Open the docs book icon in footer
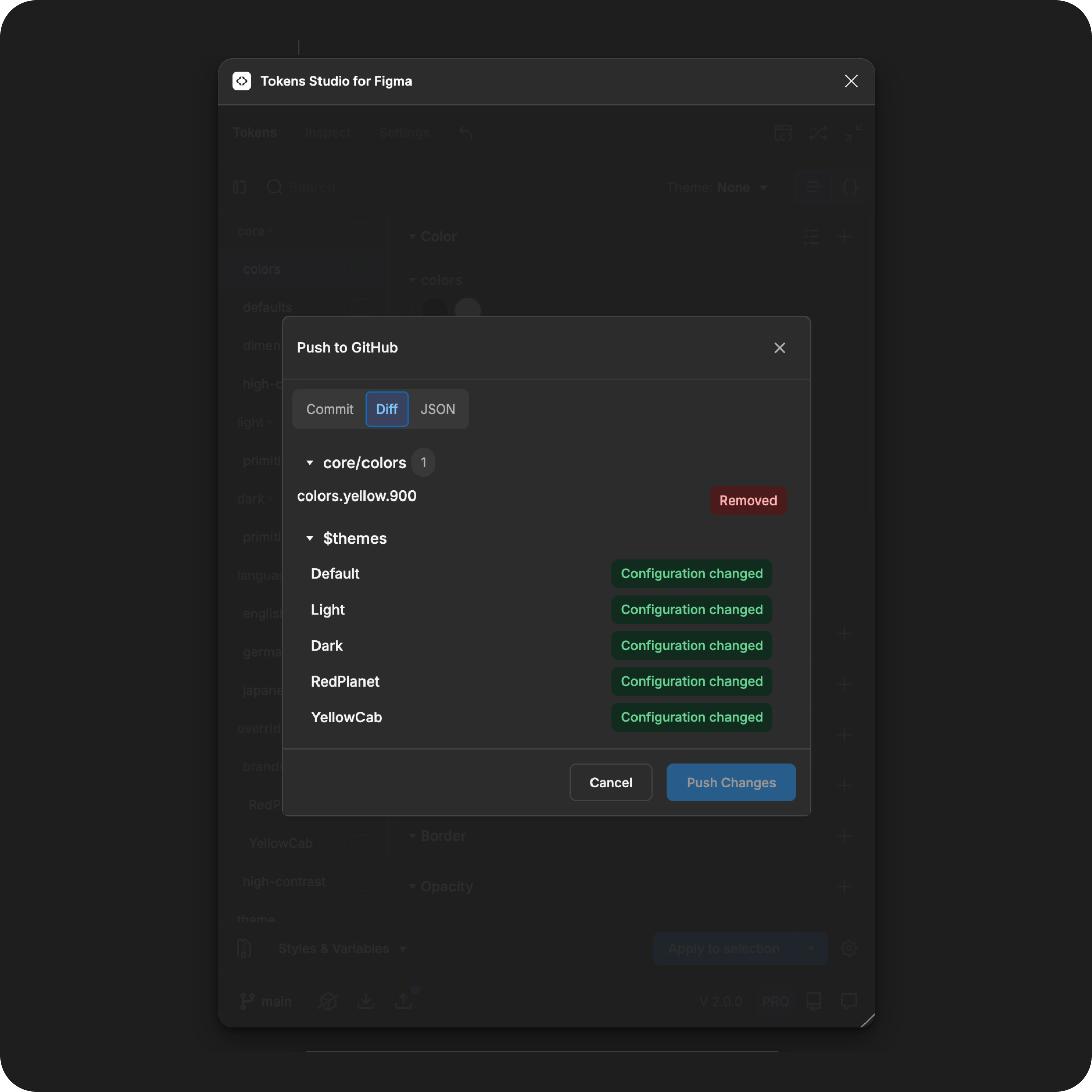1092x1092 pixels. pyautogui.click(x=813, y=1002)
